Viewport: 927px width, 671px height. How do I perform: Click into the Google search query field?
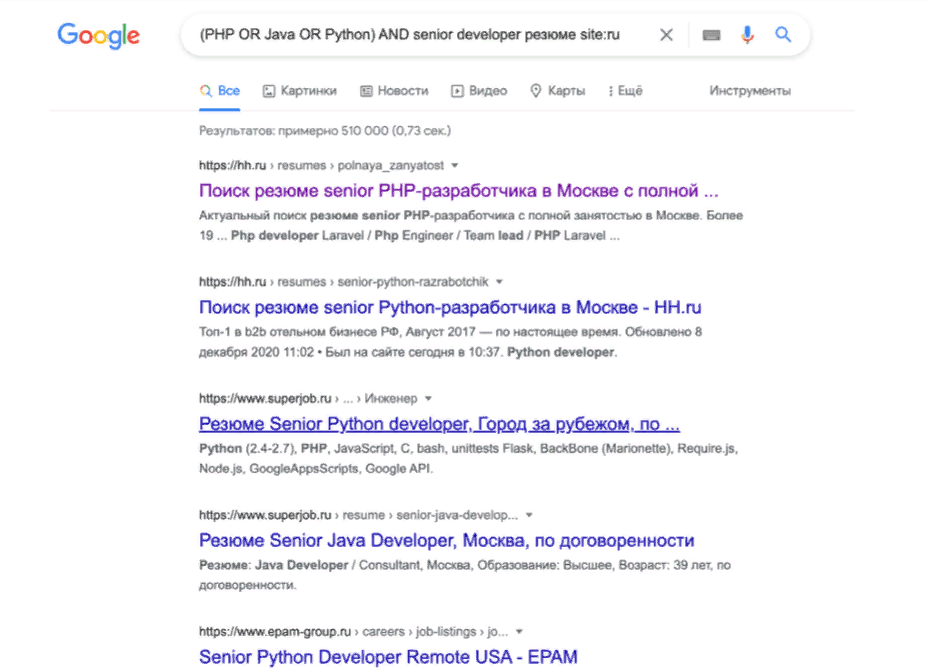[x=410, y=35]
